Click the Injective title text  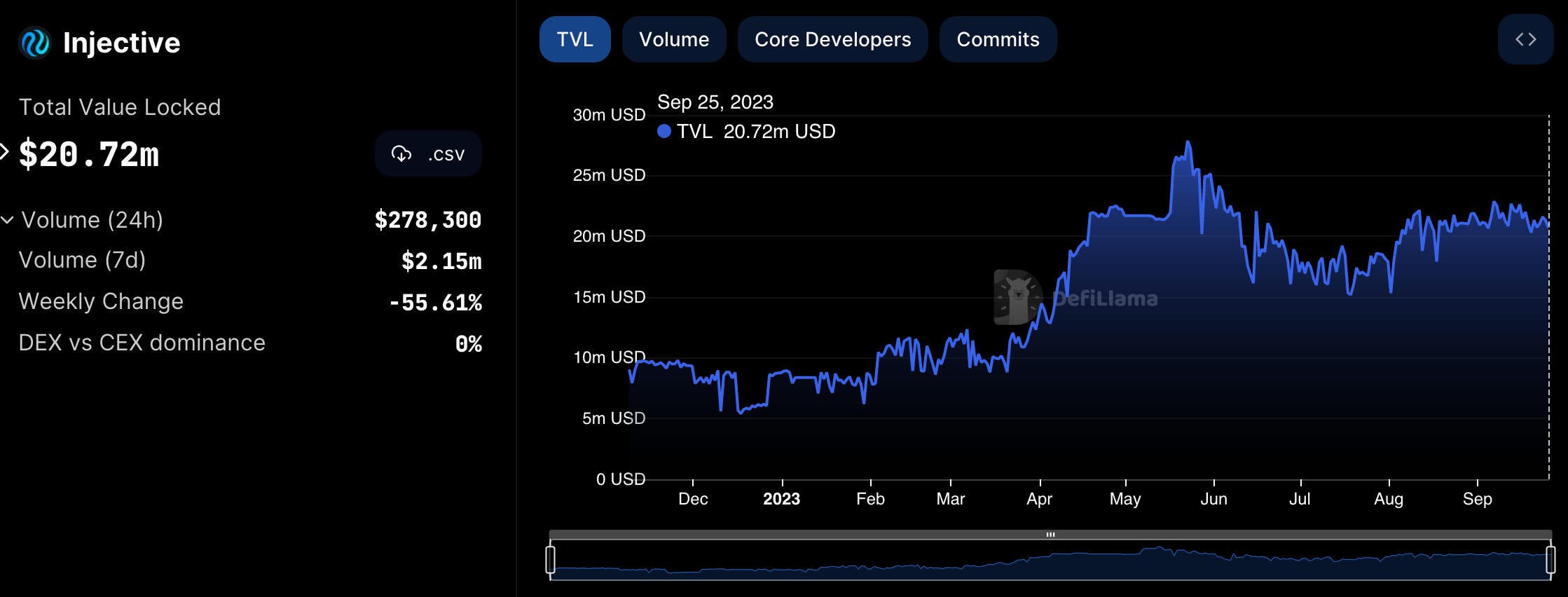(121, 43)
